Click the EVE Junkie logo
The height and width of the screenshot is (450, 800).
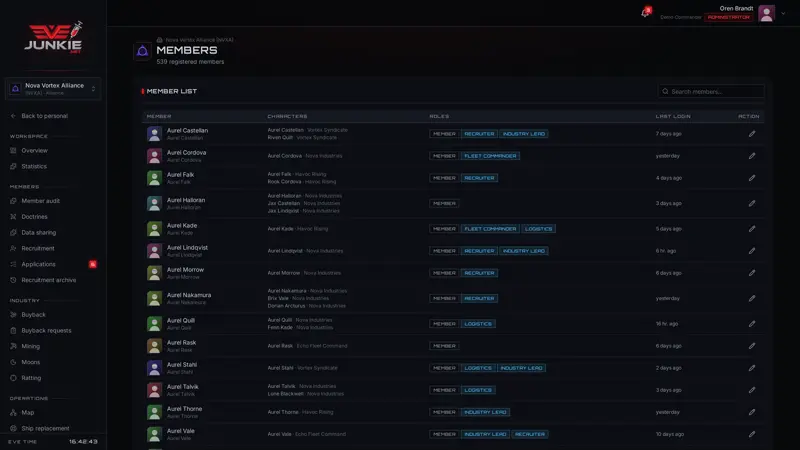tap(54, 38)
